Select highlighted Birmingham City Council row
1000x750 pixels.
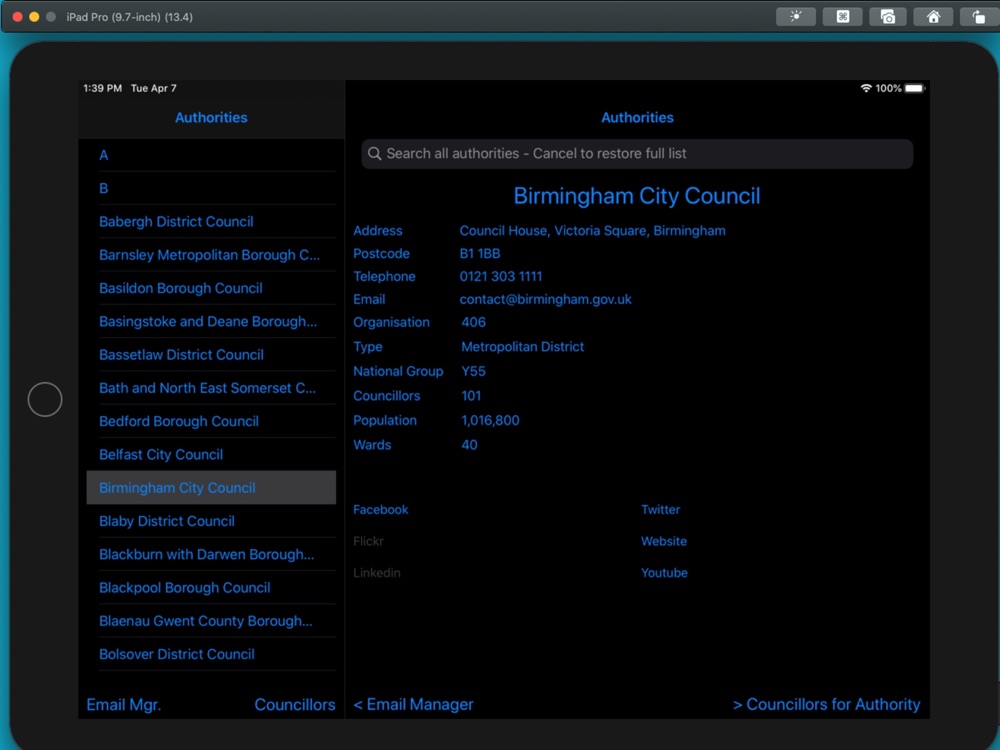[211, 487]
